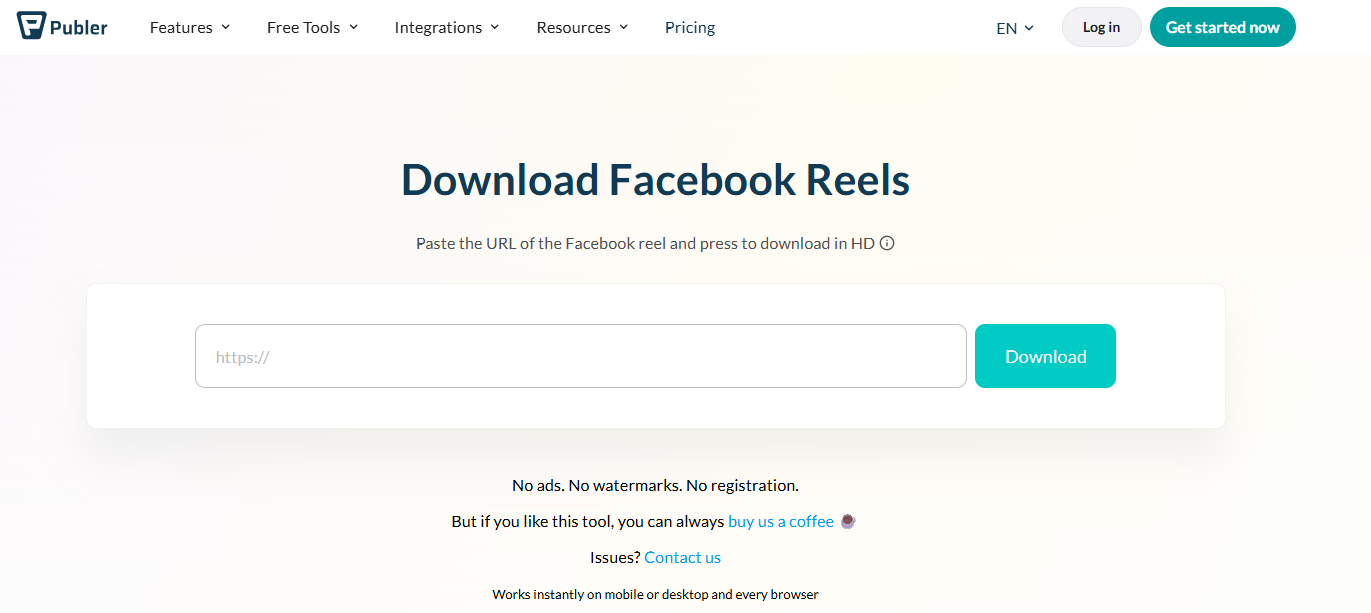Click the Download Facebook Reels heading

click(x=655, y=180)
